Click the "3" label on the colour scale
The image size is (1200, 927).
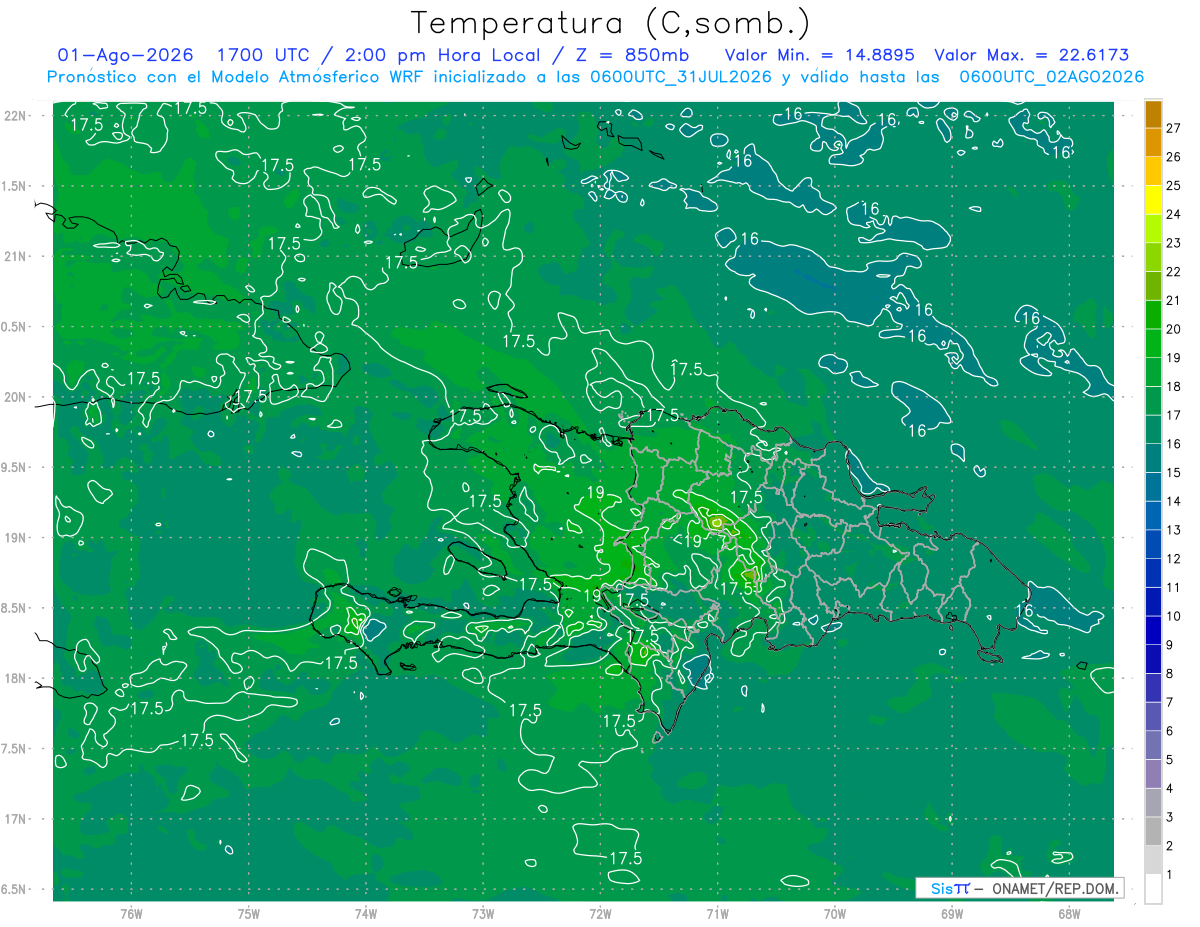tap(1170, 817)
